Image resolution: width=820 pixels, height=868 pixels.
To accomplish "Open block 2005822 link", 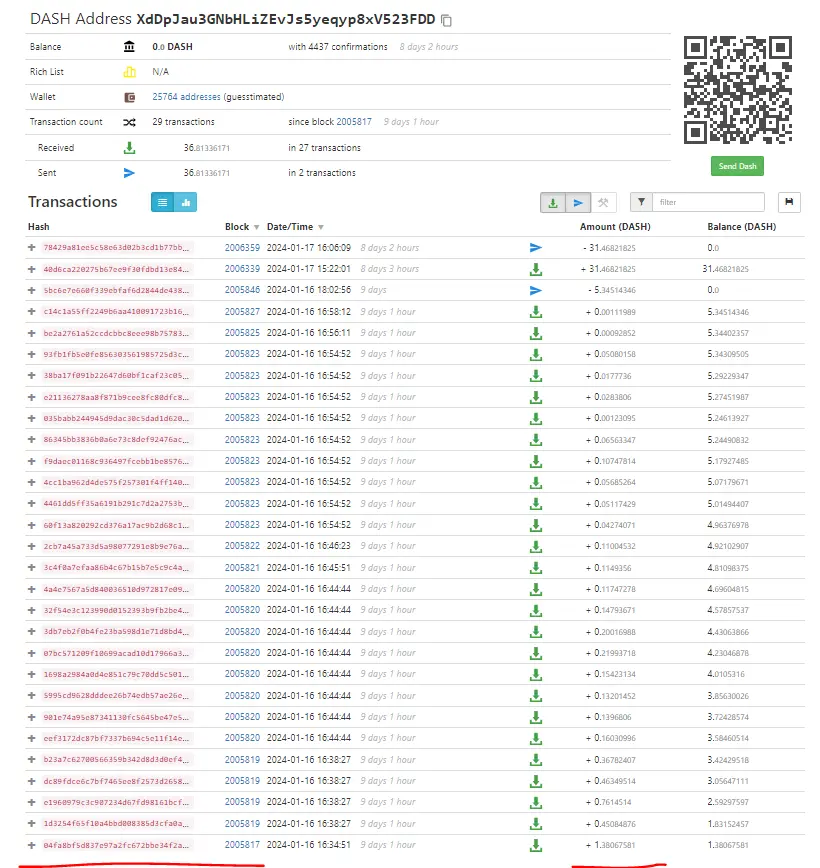I will pyautogui.click(x=242, y=546).
